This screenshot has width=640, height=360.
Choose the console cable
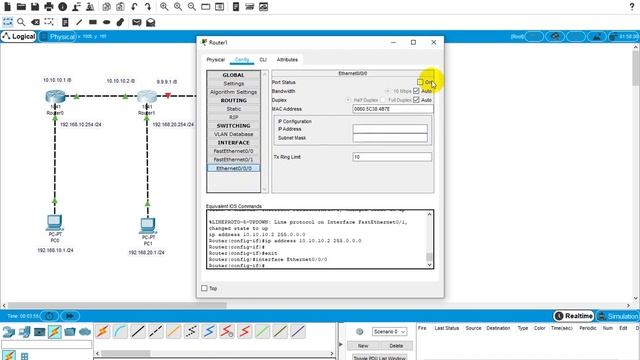(120, 331)
